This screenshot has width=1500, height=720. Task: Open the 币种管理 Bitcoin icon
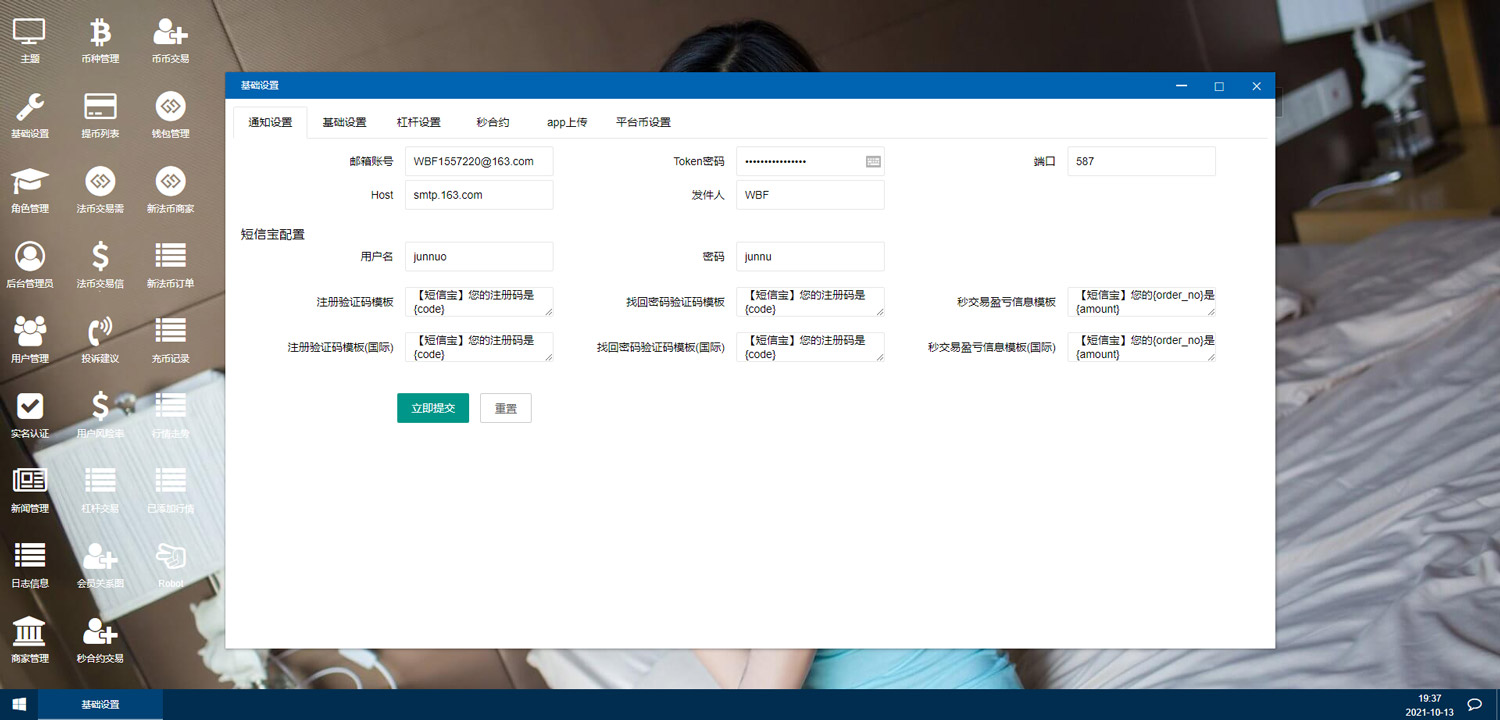(x=100, y=33)
